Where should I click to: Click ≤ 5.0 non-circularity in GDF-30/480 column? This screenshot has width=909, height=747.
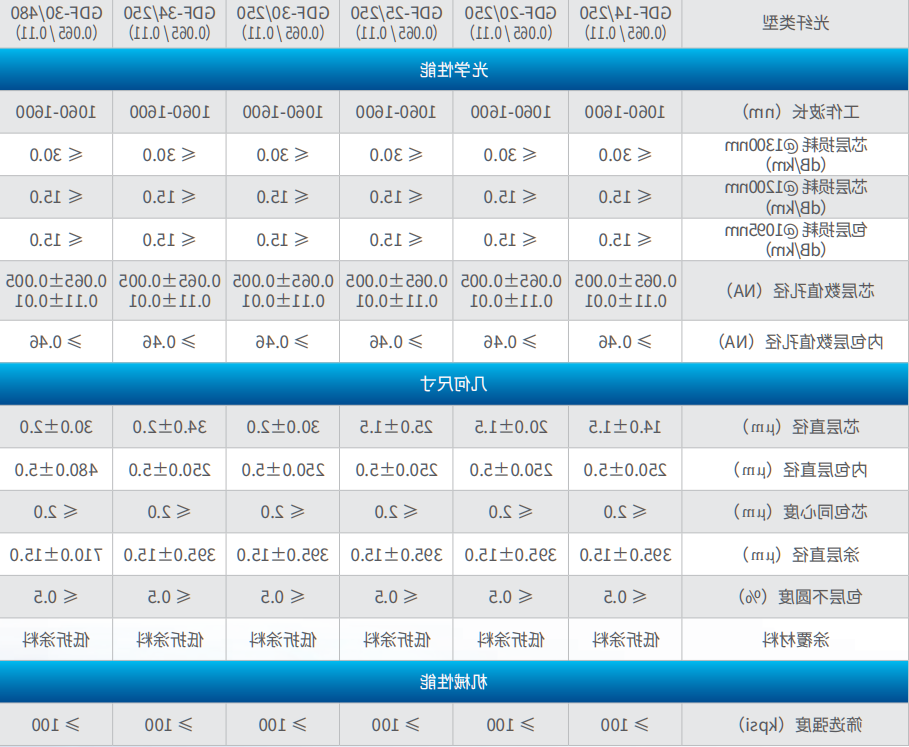[x=56, y=597]
